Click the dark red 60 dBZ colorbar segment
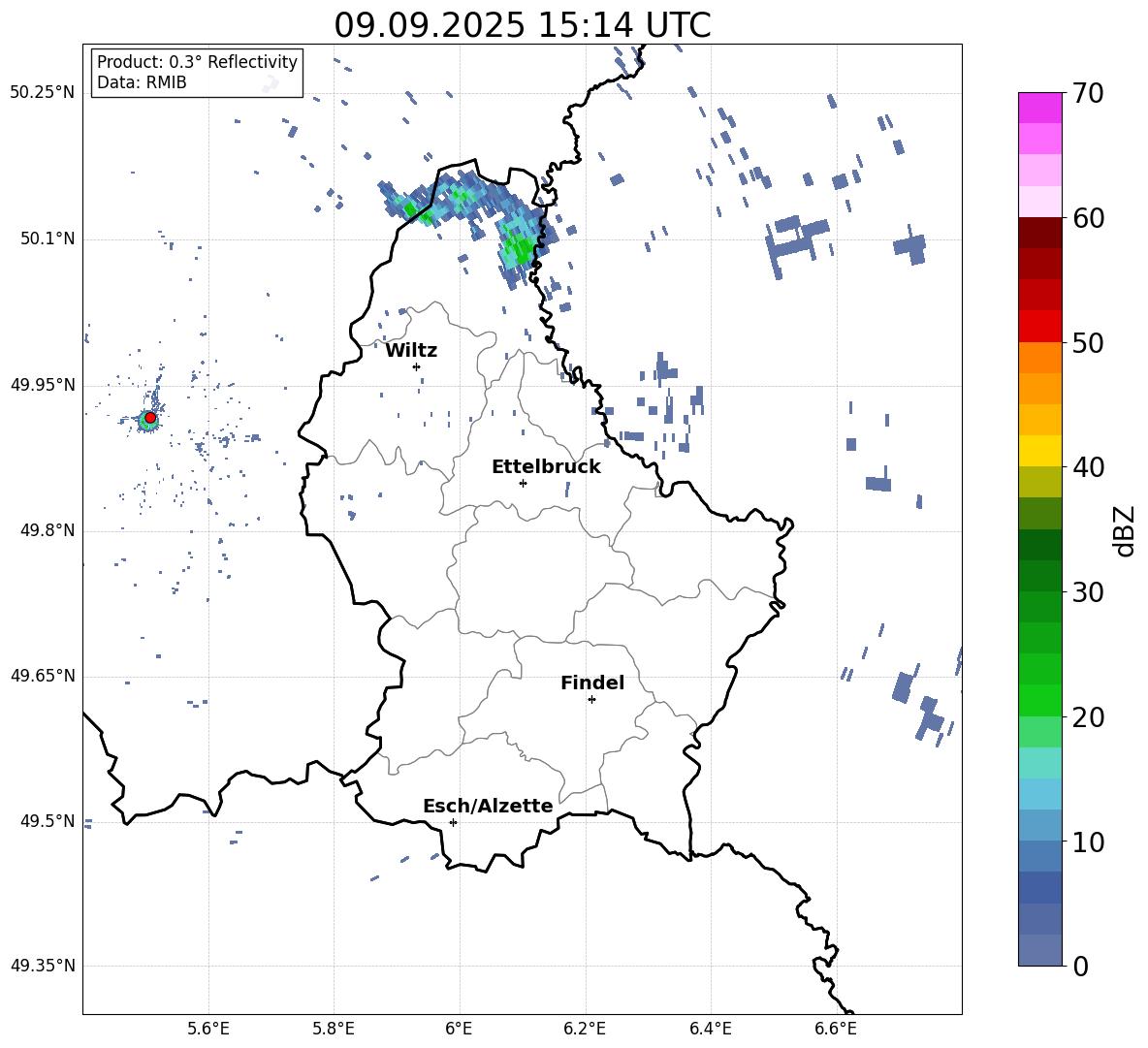 pos(1039,233)
